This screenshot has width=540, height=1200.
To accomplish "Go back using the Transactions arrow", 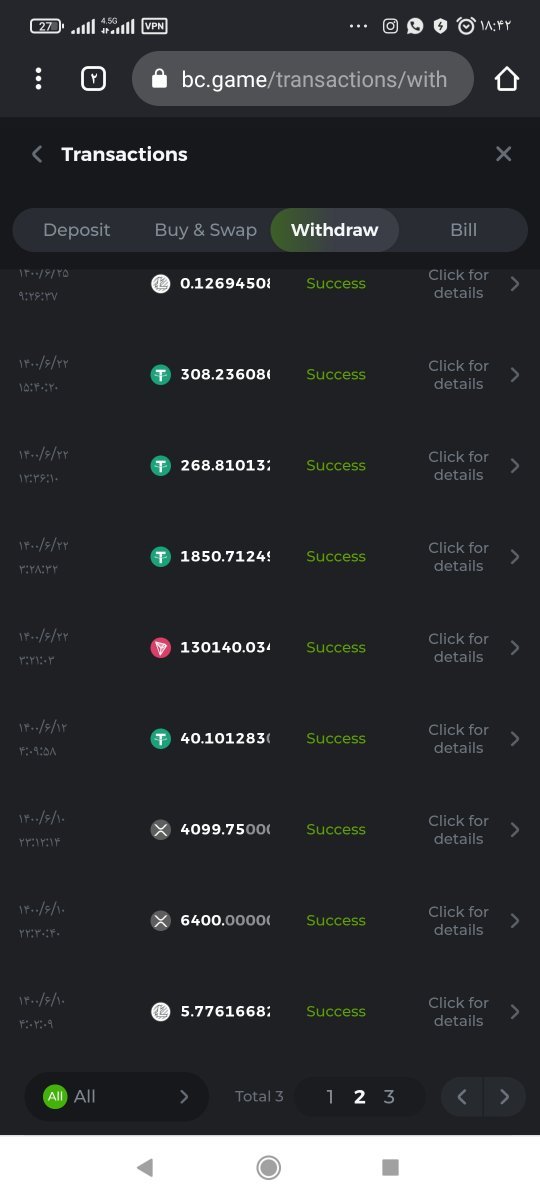I will tap(37, 154).
